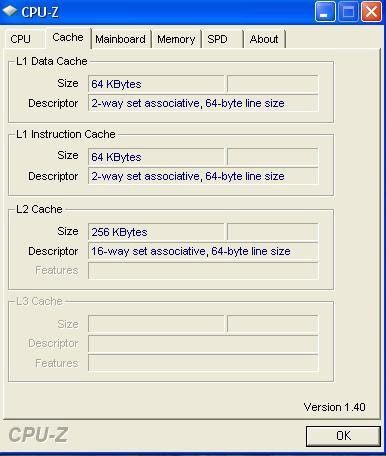Open the About tab
The height and width of the screenshot is (456, 386).
264,39
